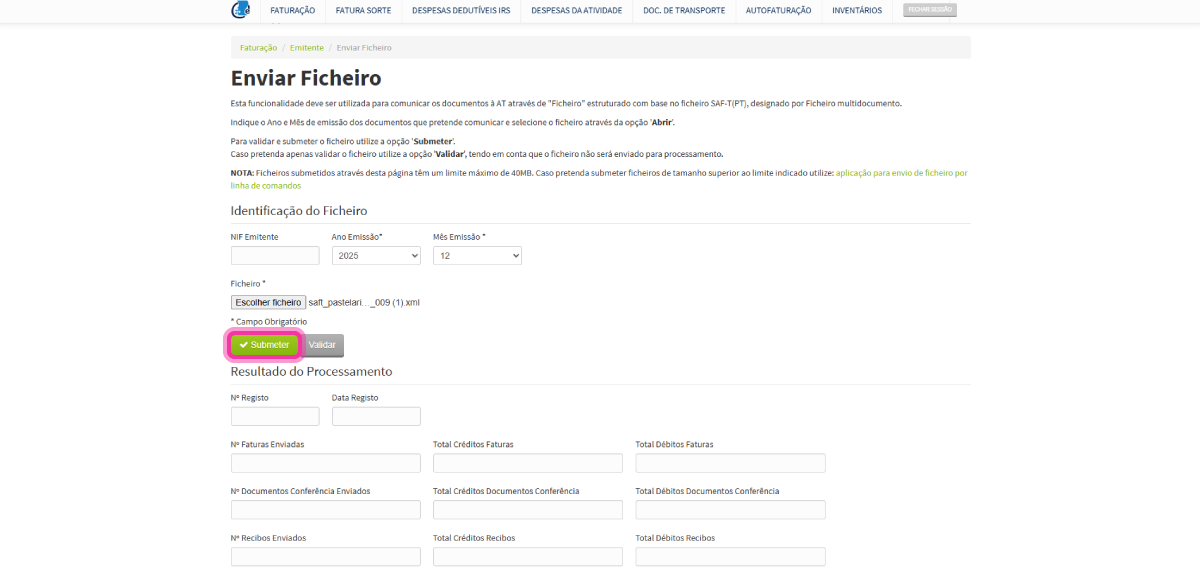Focus the NIF Emitente input field
1200x570 pixels.
tap(275, 256)
